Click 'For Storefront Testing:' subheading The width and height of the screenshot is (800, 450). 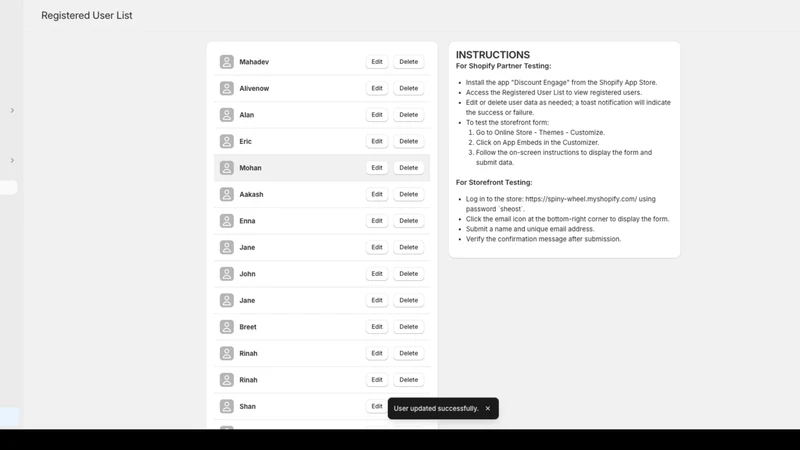coord(494,182)
